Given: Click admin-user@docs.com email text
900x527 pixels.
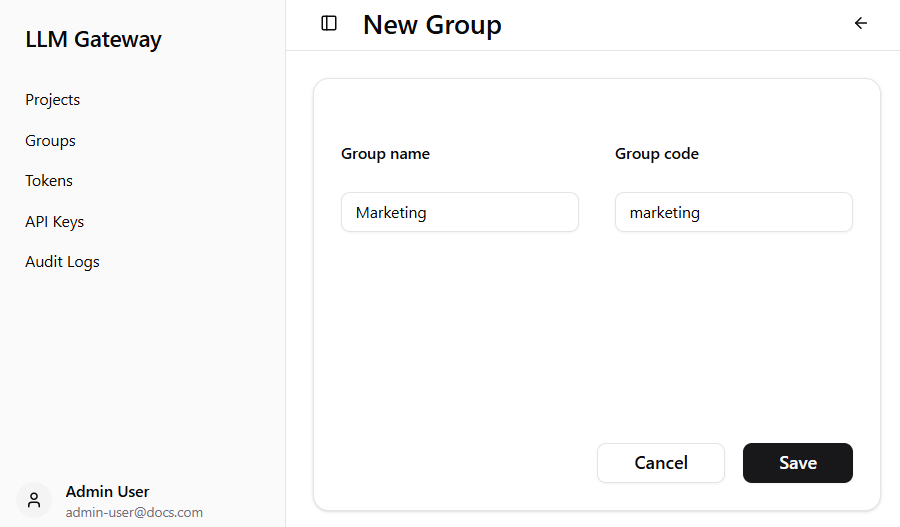Looking at the screenshot, I should coord(134,512).
